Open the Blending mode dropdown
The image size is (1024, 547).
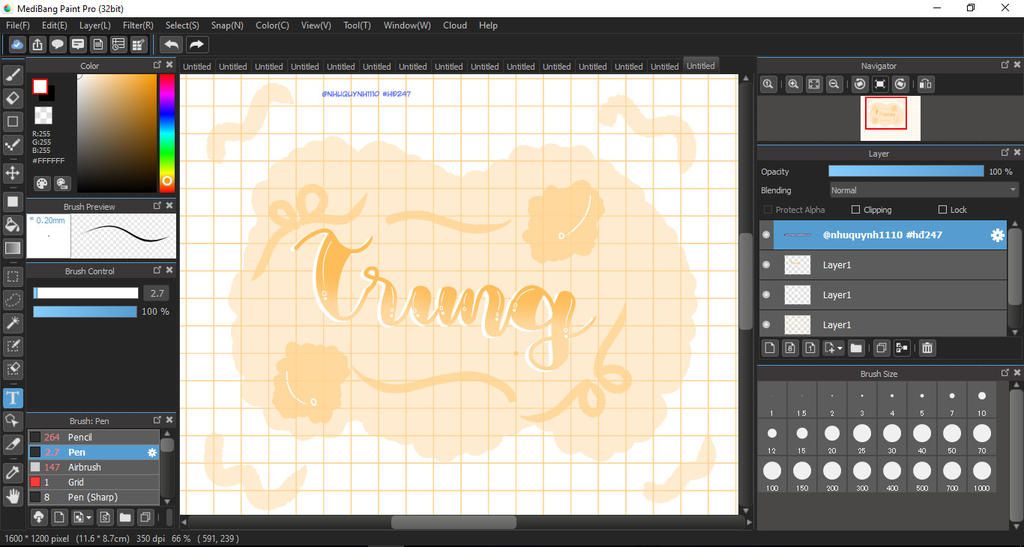click(923, 190)
